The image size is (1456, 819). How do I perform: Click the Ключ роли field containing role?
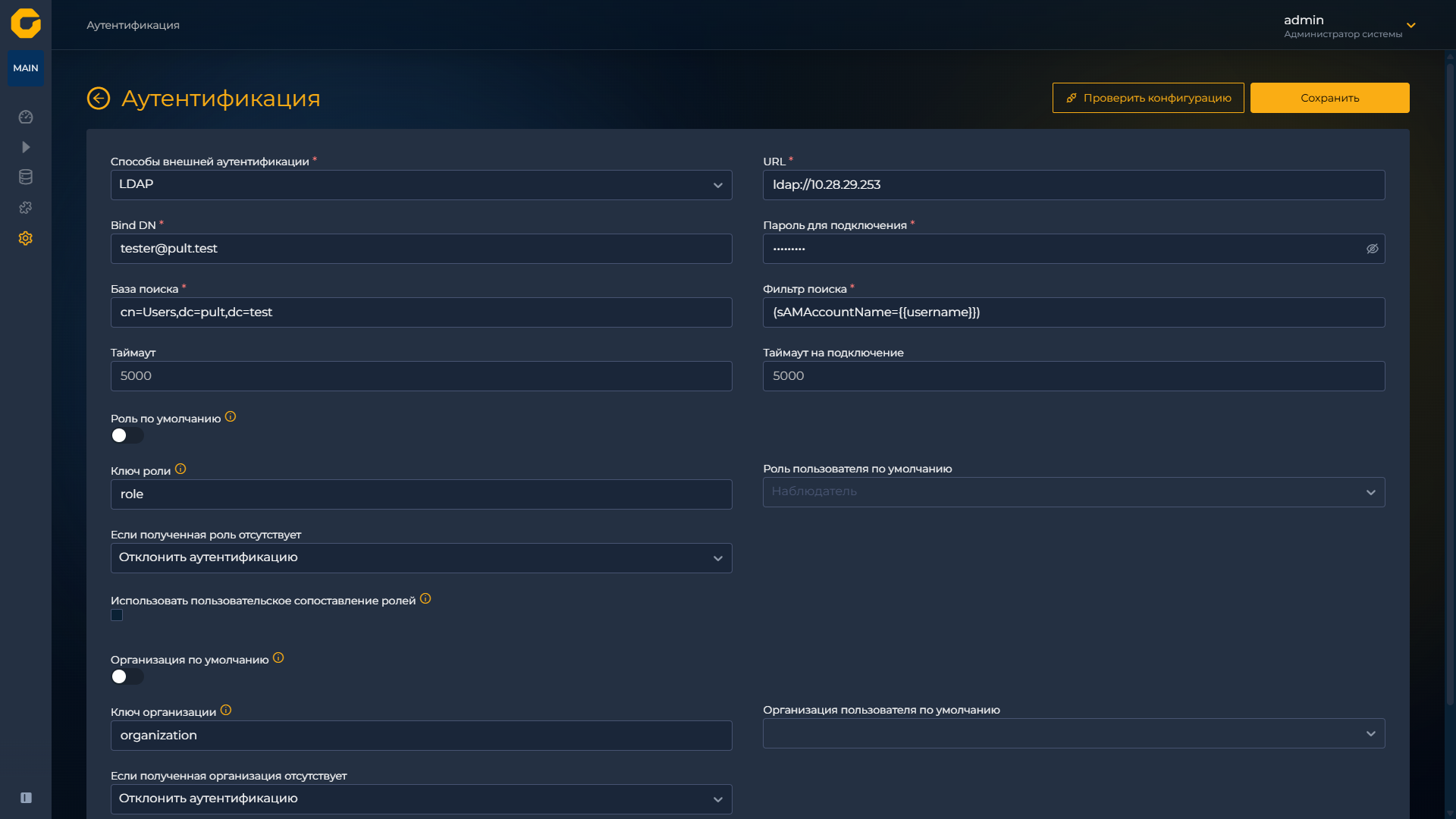coord(421,494)
